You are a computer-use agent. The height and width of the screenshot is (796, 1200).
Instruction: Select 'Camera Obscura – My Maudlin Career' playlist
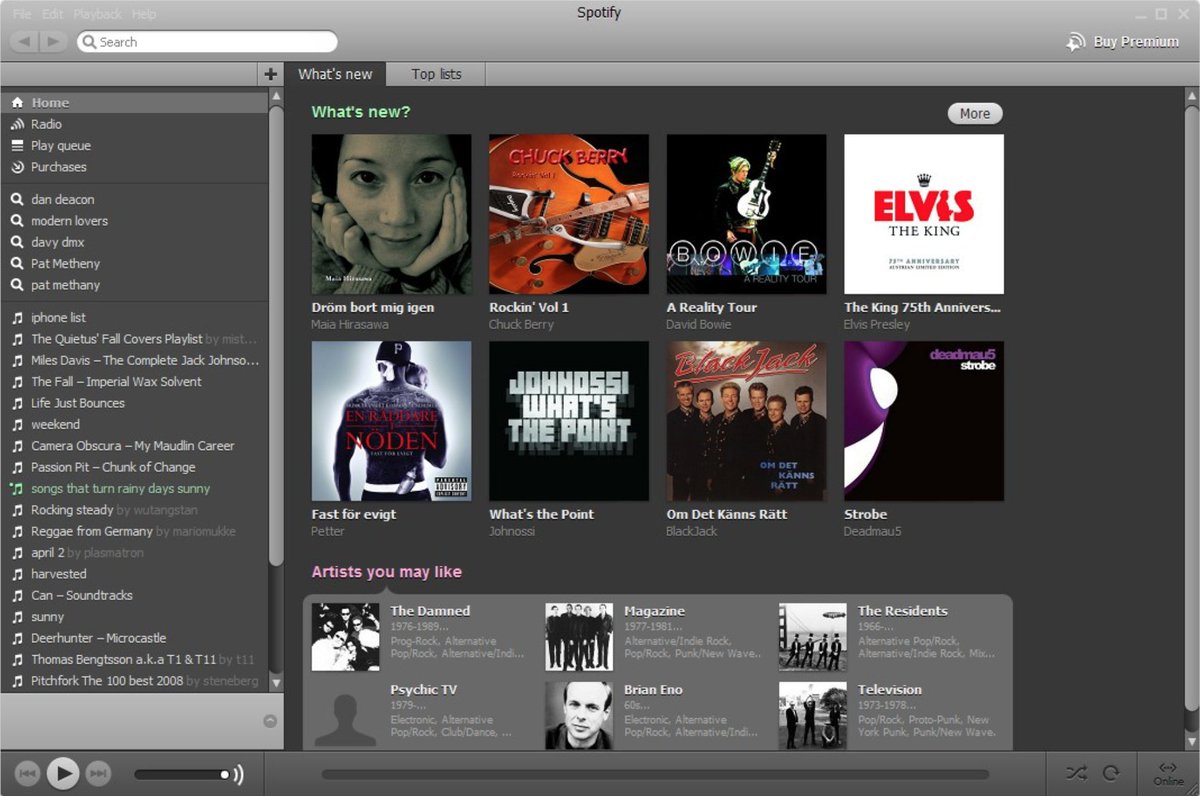(134, 446)
